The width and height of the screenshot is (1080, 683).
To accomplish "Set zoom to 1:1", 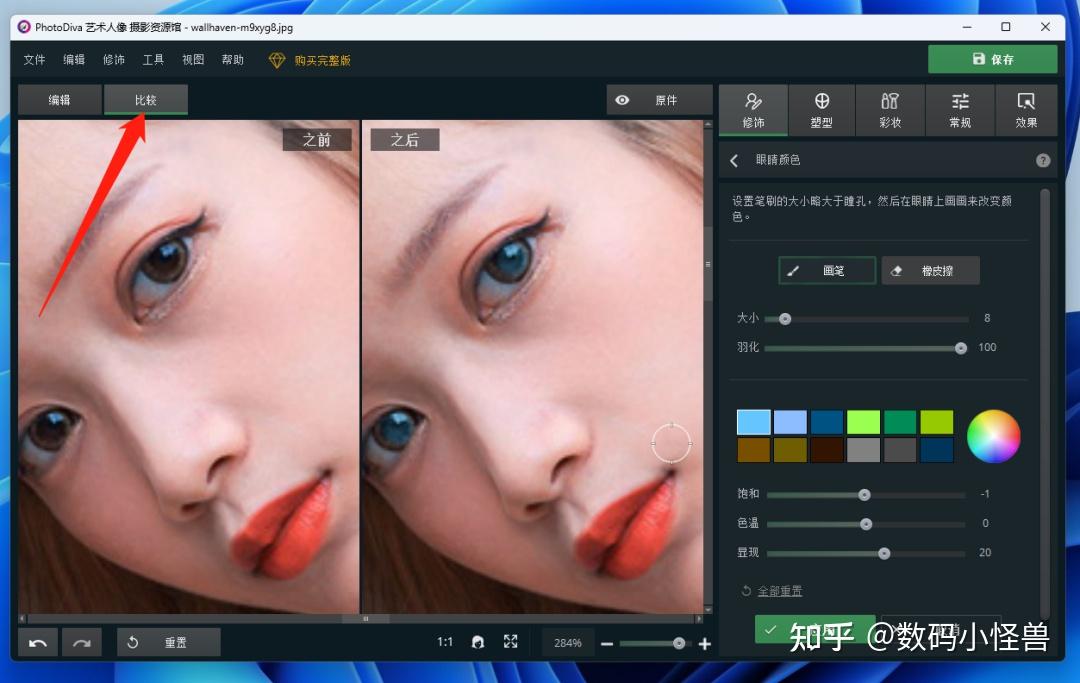I will (445, 642).
